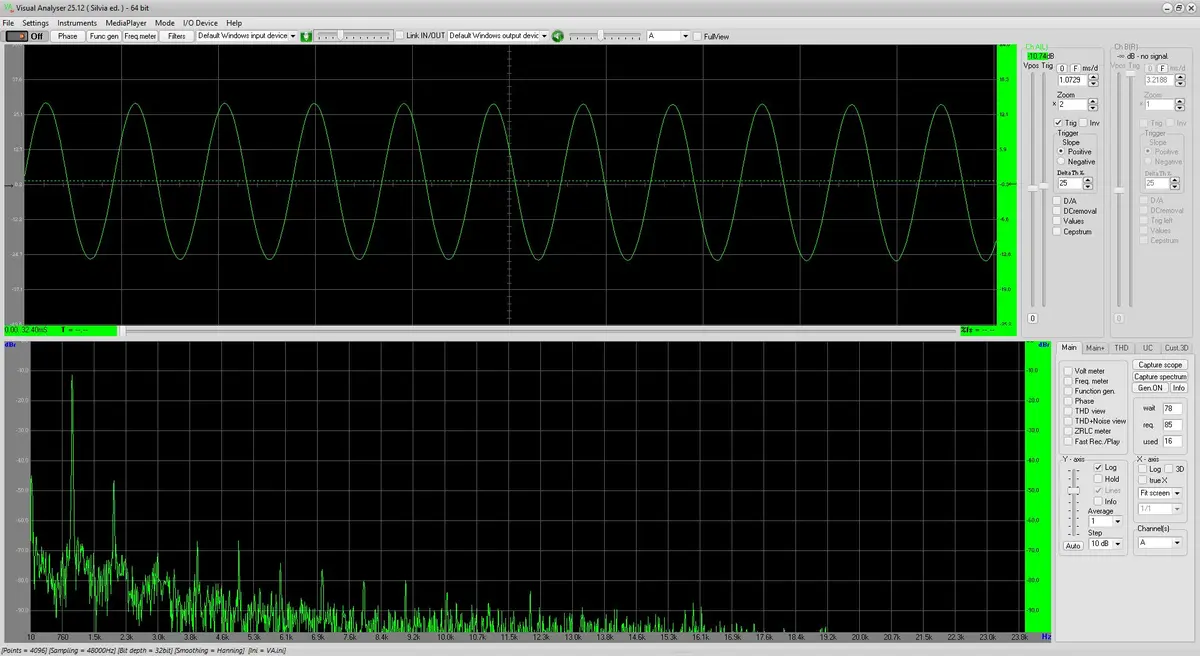Toggle Y-axis Hold checkbox
The height and width of the screenshot is (656, 1200).
click(1098, 479)
